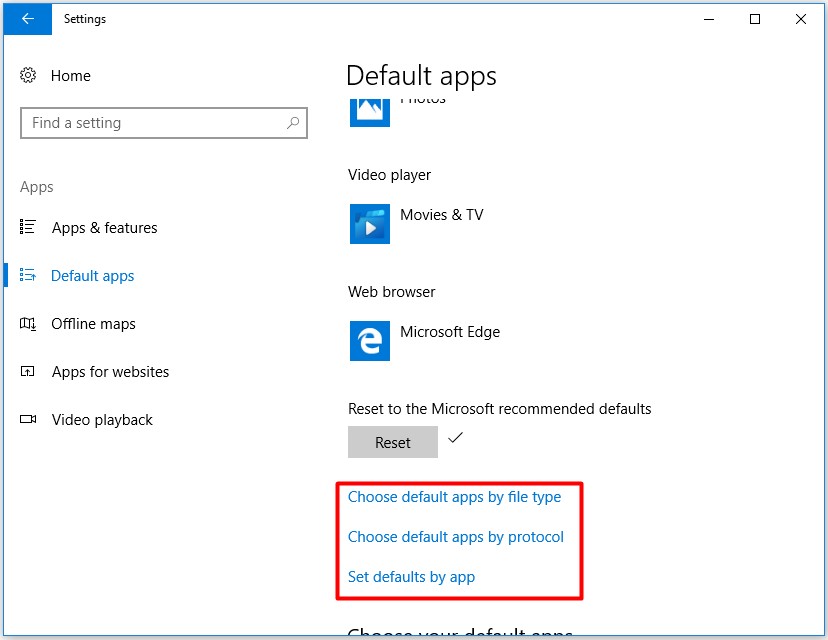Maximize the Settings window
This screenshot has height=640, width=828.
pos(755,20)
